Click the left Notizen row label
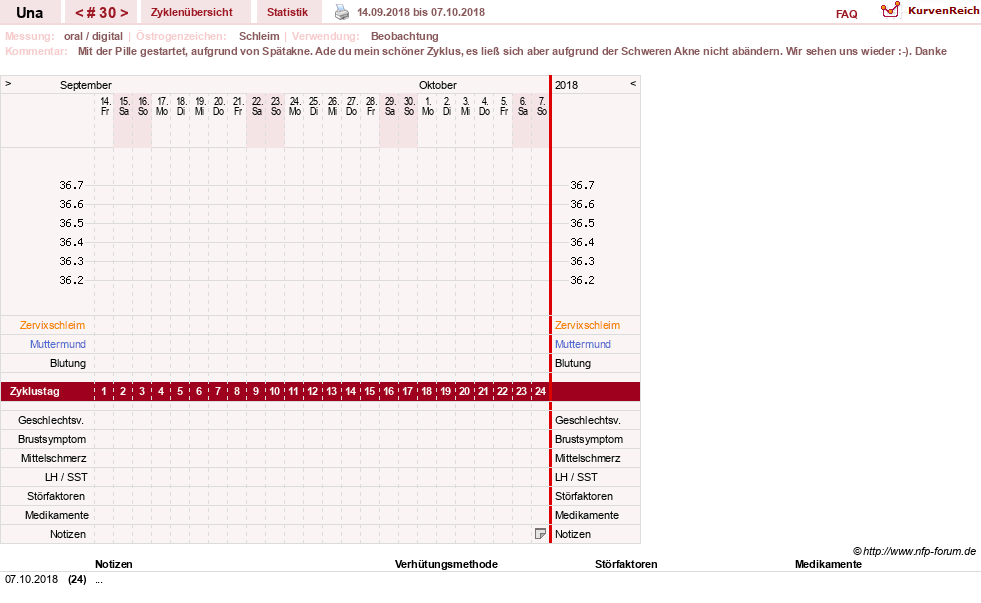The image size is (981, 603). coord(68,534)
